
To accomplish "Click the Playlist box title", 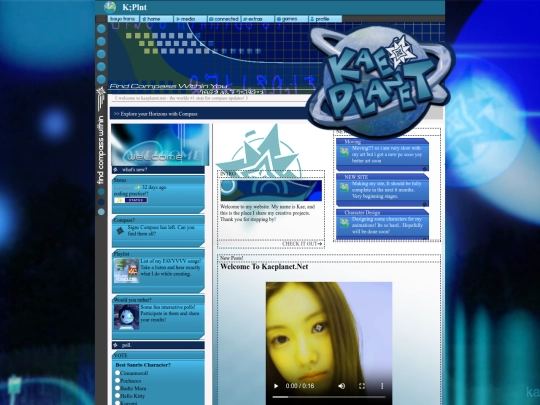I will click(122, 254).
